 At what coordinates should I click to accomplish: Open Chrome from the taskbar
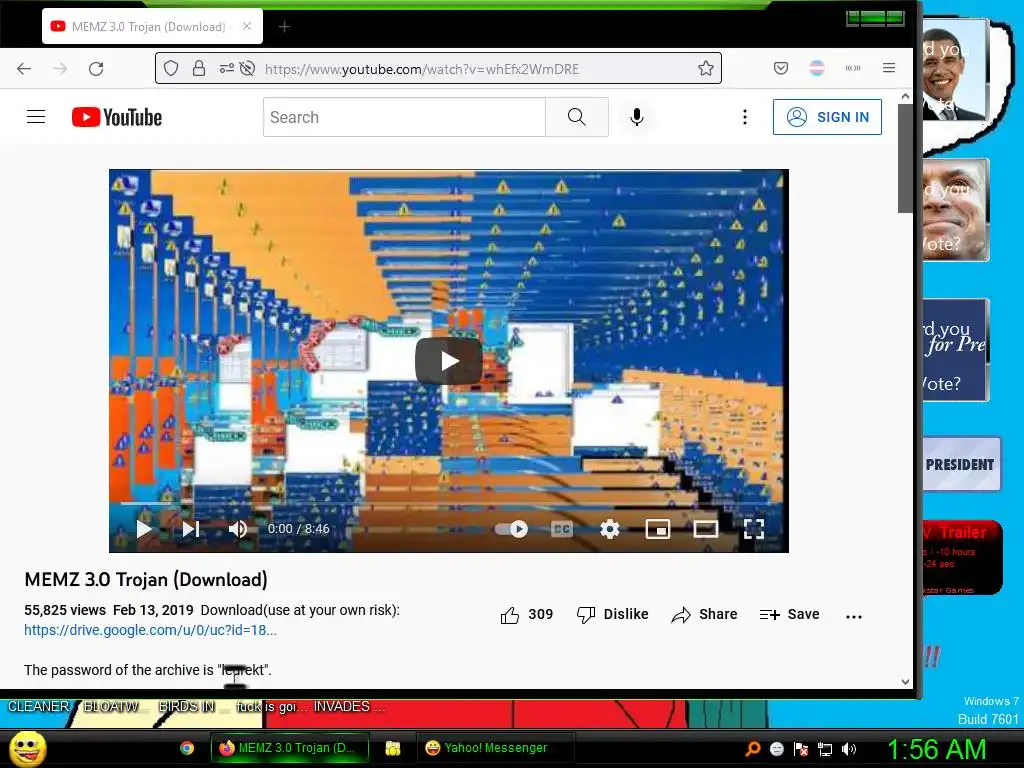click(187, 748)
